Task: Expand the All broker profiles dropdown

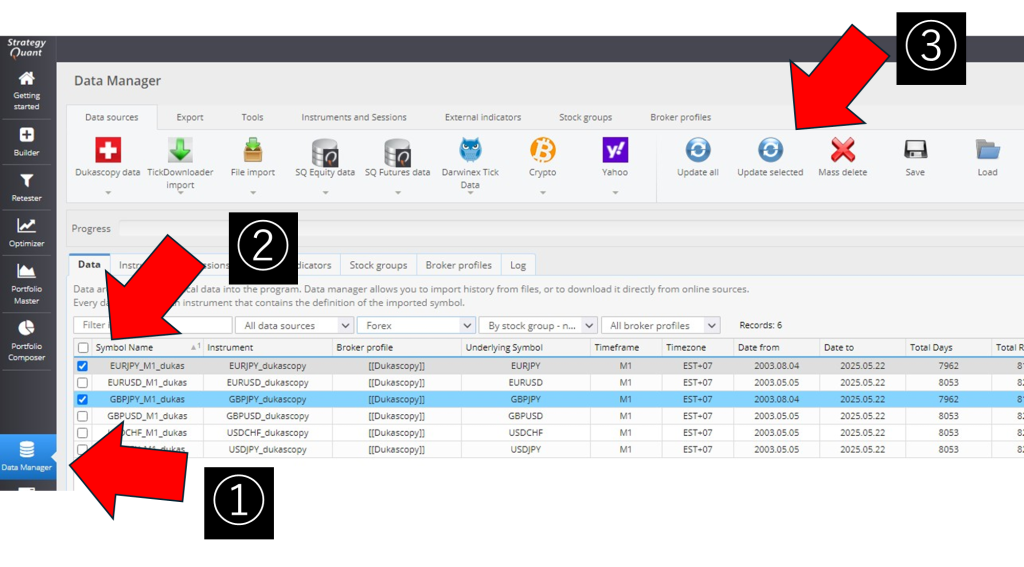Action: click(x=660, y=326)
